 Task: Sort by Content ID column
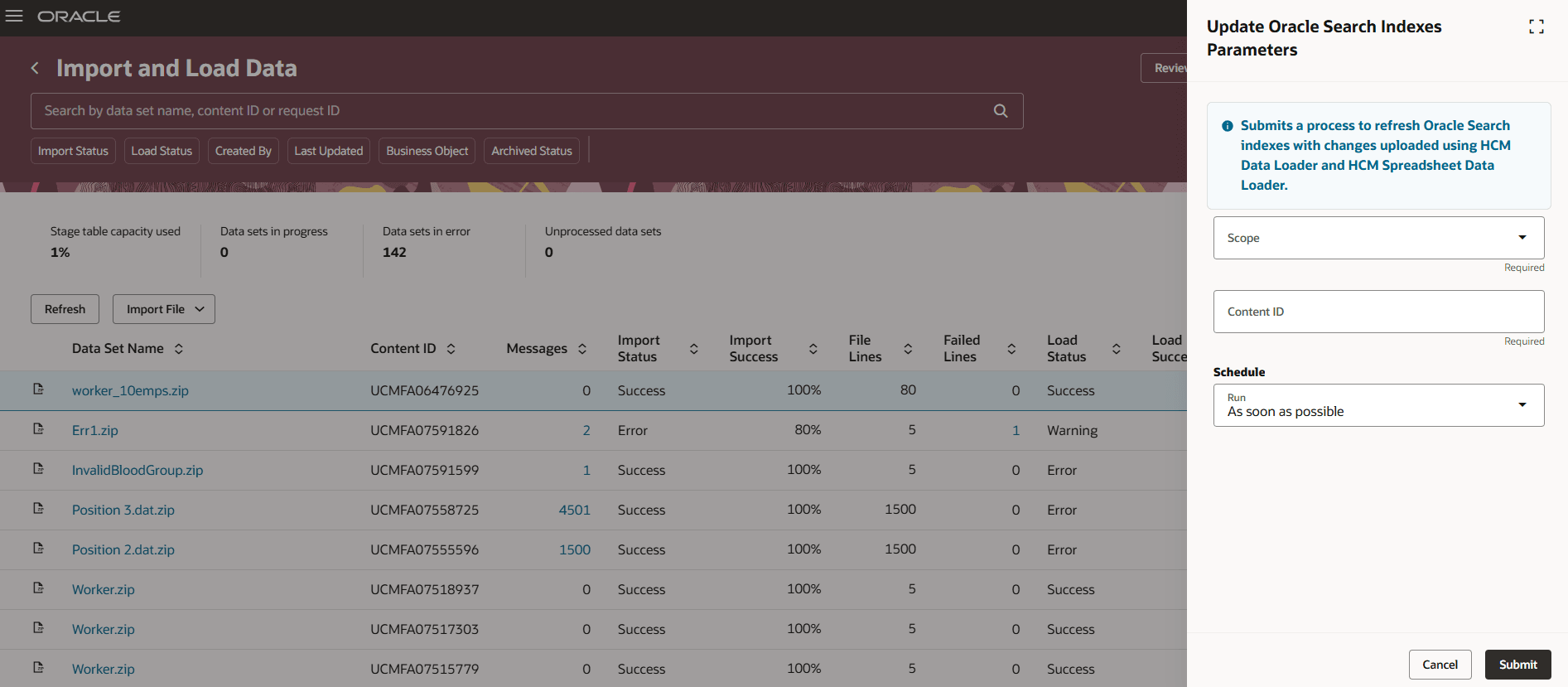451,349
